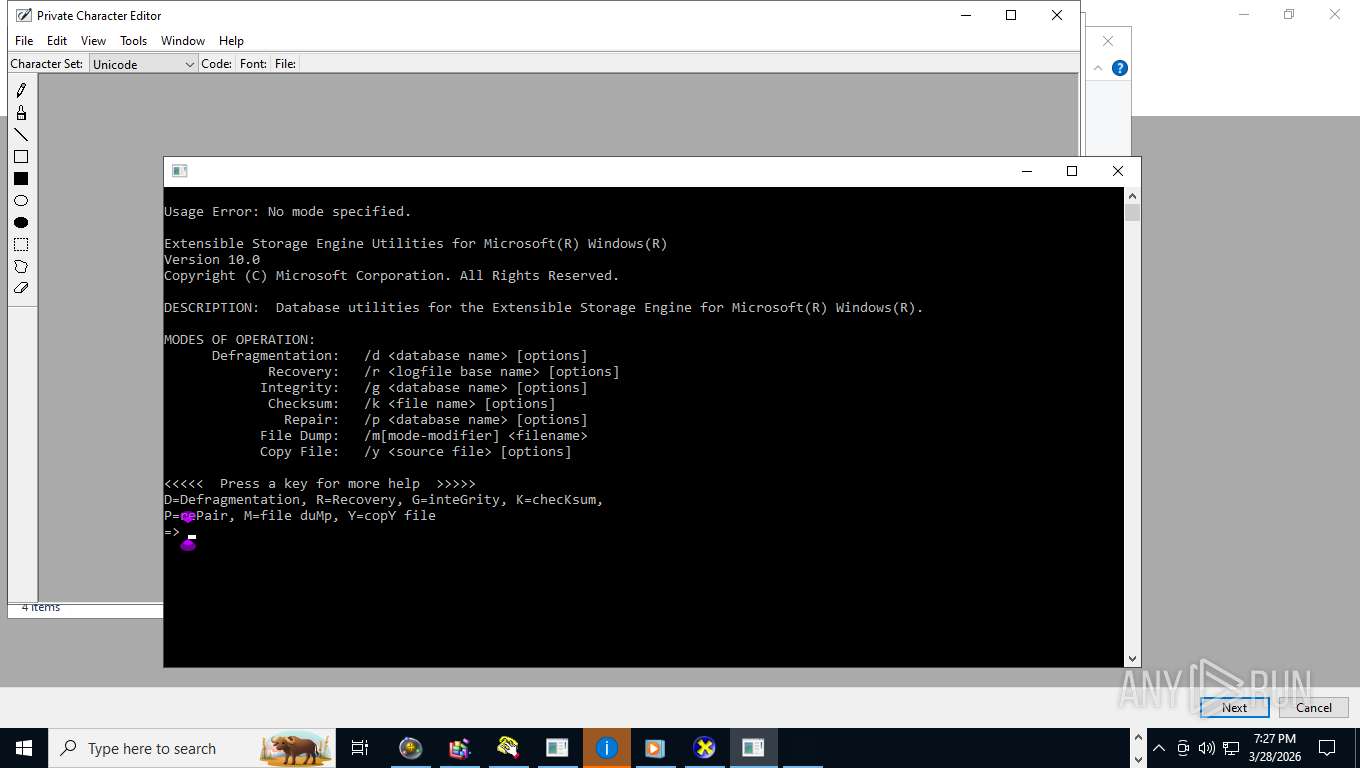The height and width of the screenshot is (768, 1360).
Task: Select the Filled Ellipse tool
Action: pos(21,222)
